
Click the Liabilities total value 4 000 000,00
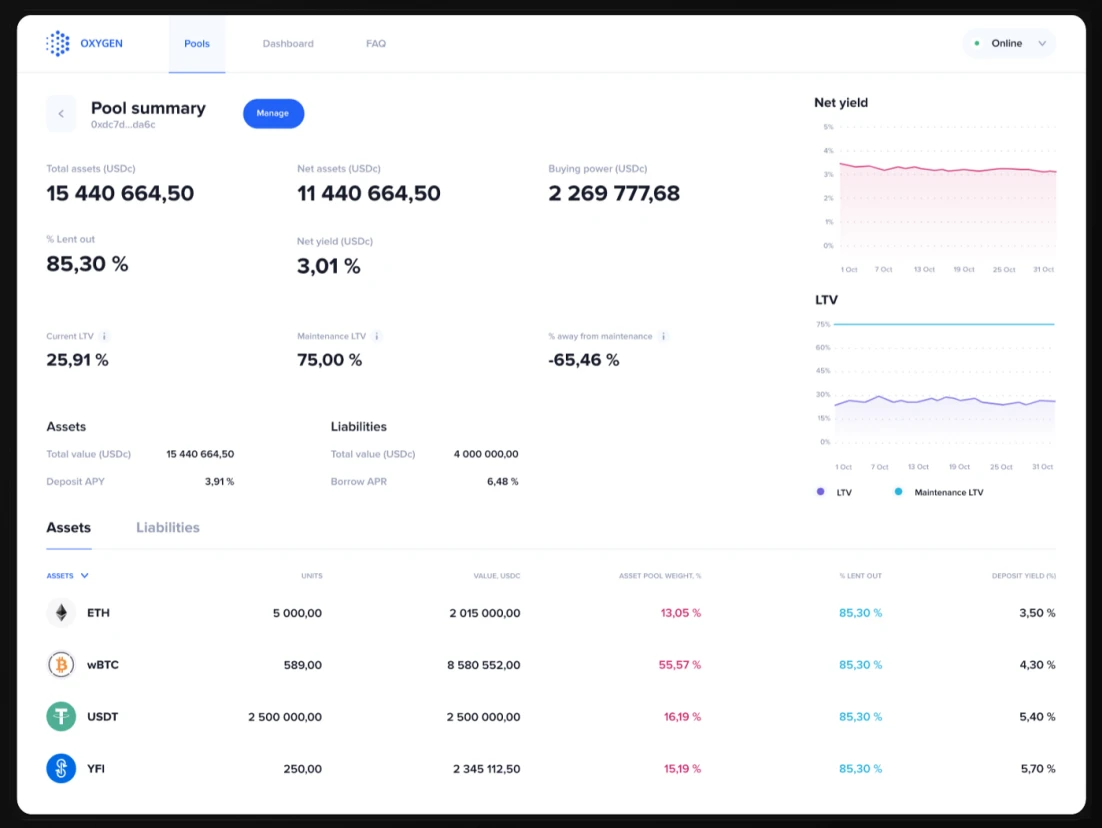tap(486, 455)
